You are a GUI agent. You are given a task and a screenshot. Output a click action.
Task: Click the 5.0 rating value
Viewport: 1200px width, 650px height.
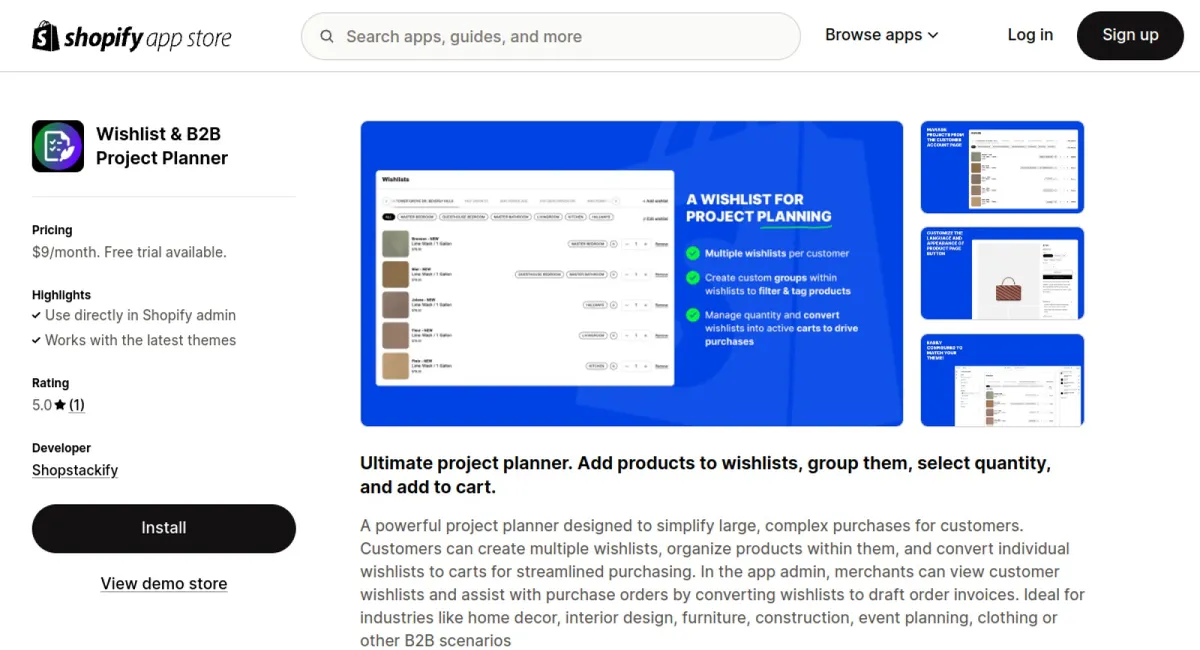42,405
